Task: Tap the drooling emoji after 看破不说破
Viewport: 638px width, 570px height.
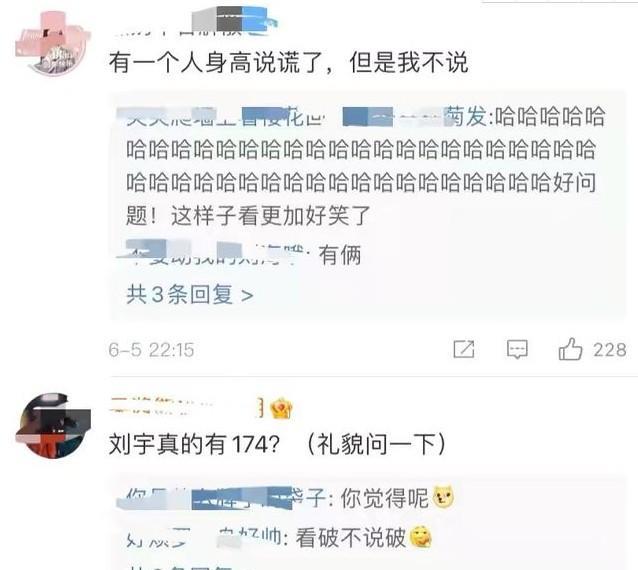Action: (x=421, y=537)
